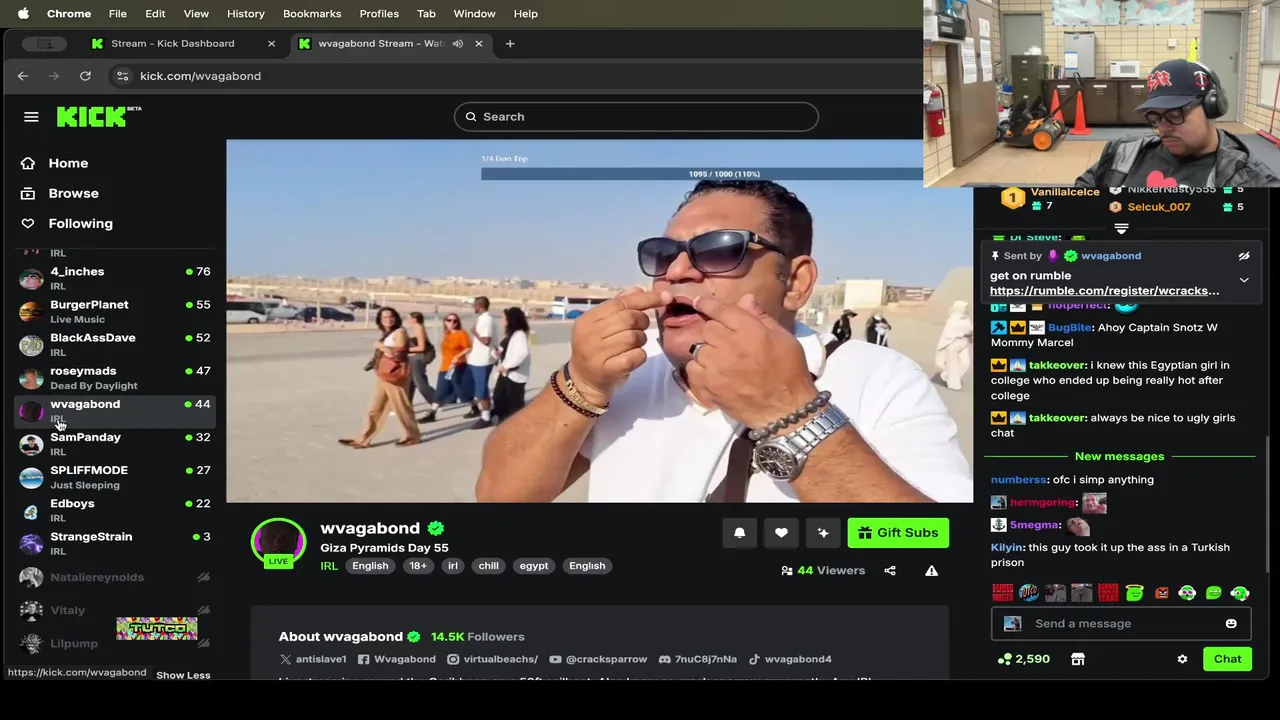Open 4_inches channel in sidebar
Screen dimensions: 1280x720
pos(115,278)
